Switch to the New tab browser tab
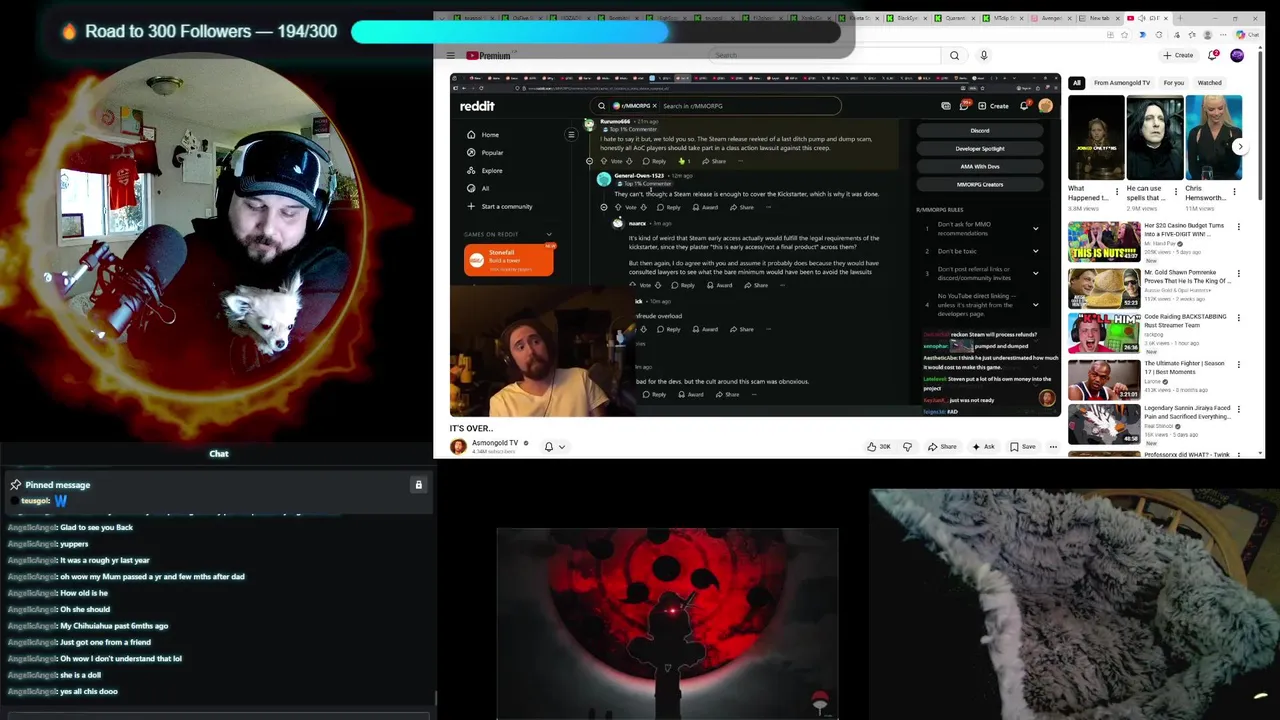The image size is (1280, 720). (x=1100, y=18)
